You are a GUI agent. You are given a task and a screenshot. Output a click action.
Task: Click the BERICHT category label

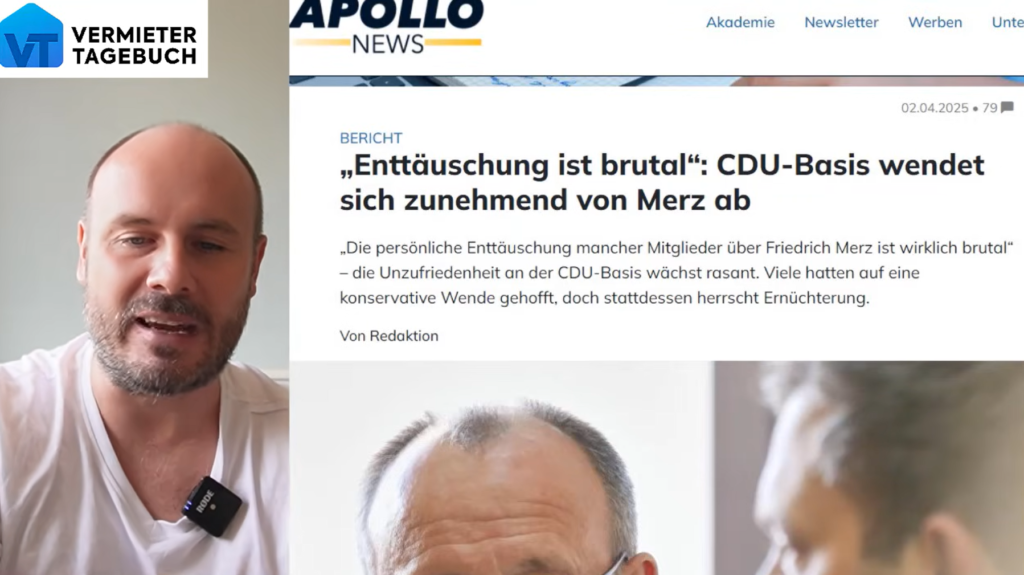point(371,138)
